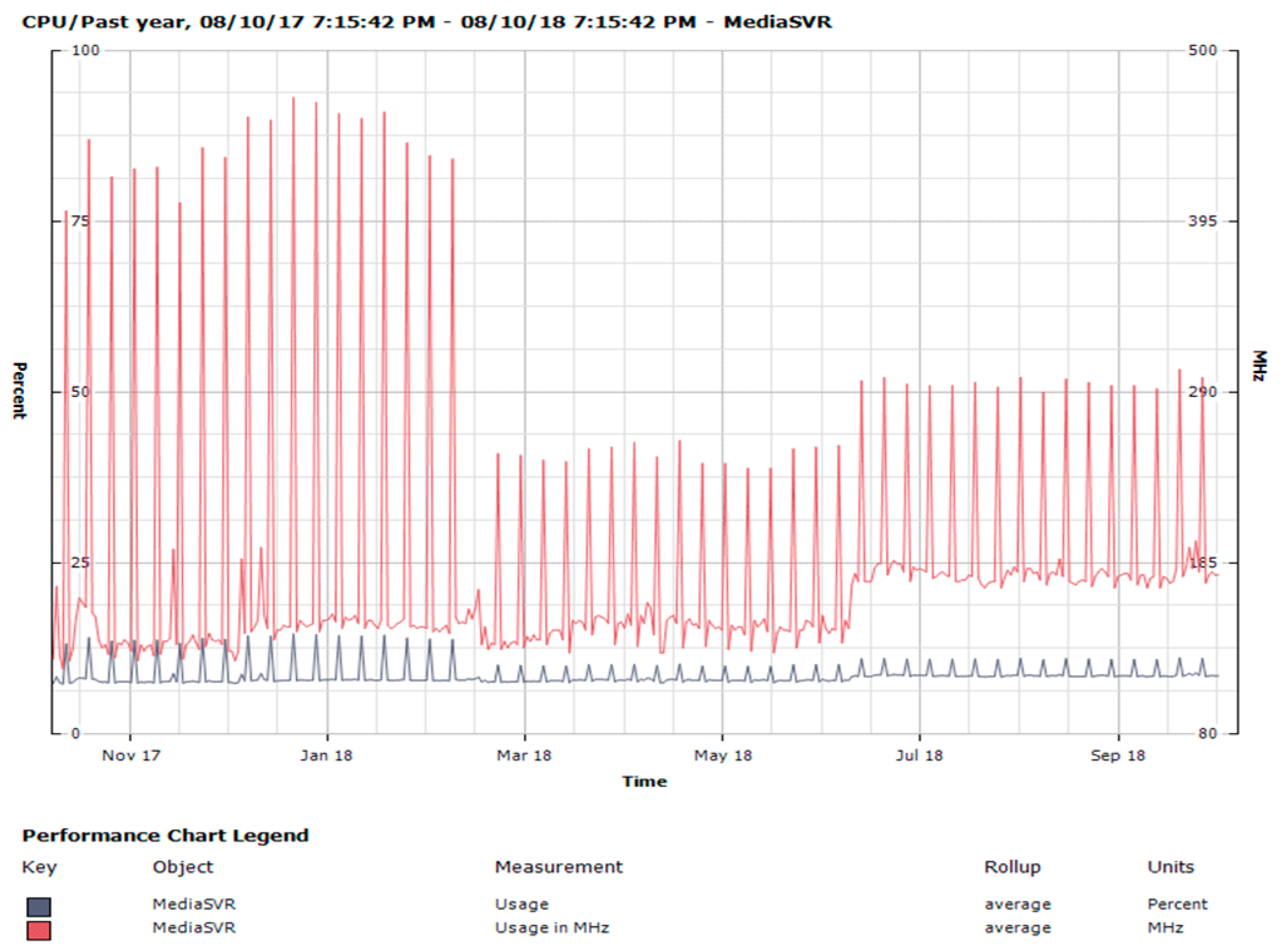Click the Measurement column header
The image size is (1280, 952).
[558, 867]
